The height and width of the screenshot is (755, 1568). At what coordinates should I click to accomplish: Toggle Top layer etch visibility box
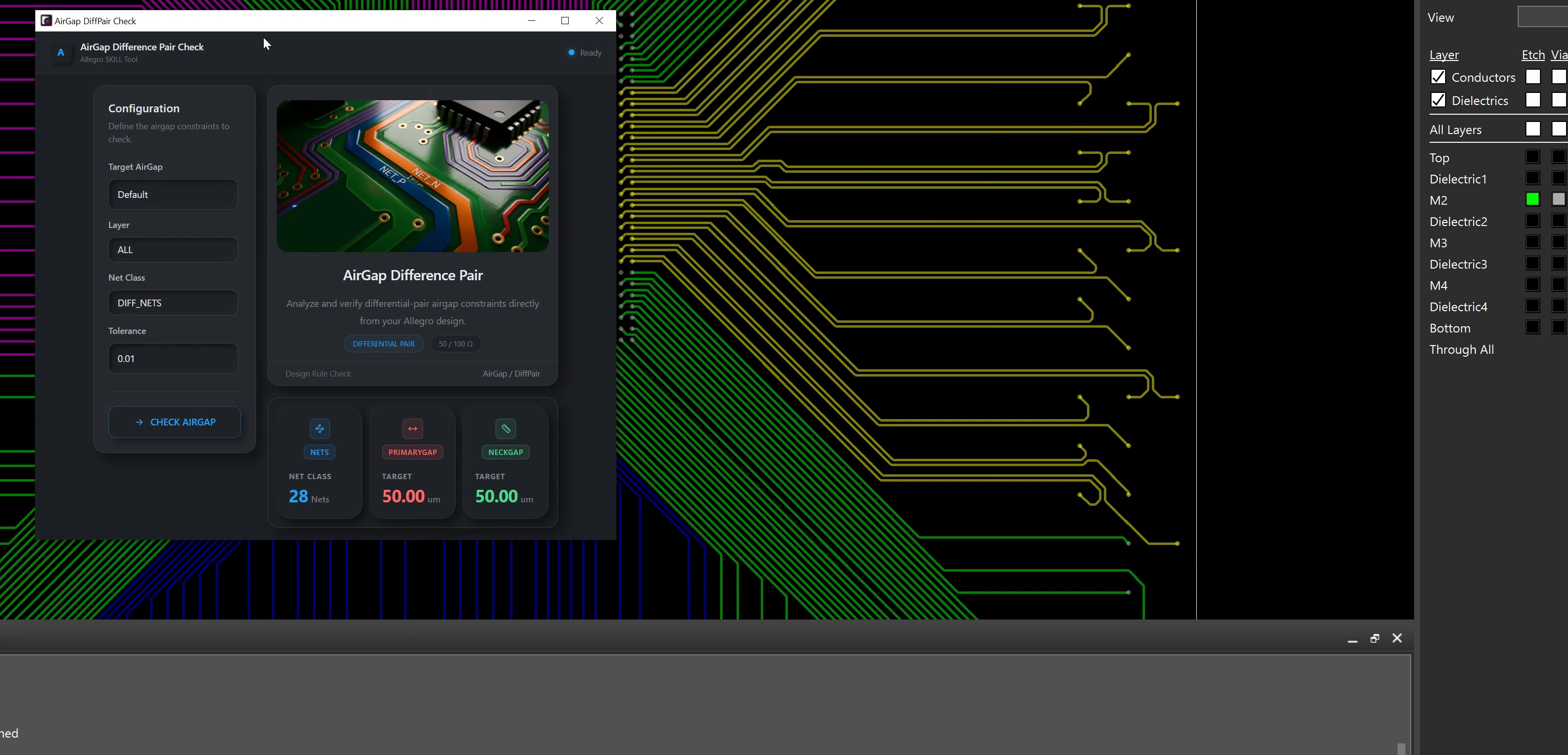coord(1533,157)
